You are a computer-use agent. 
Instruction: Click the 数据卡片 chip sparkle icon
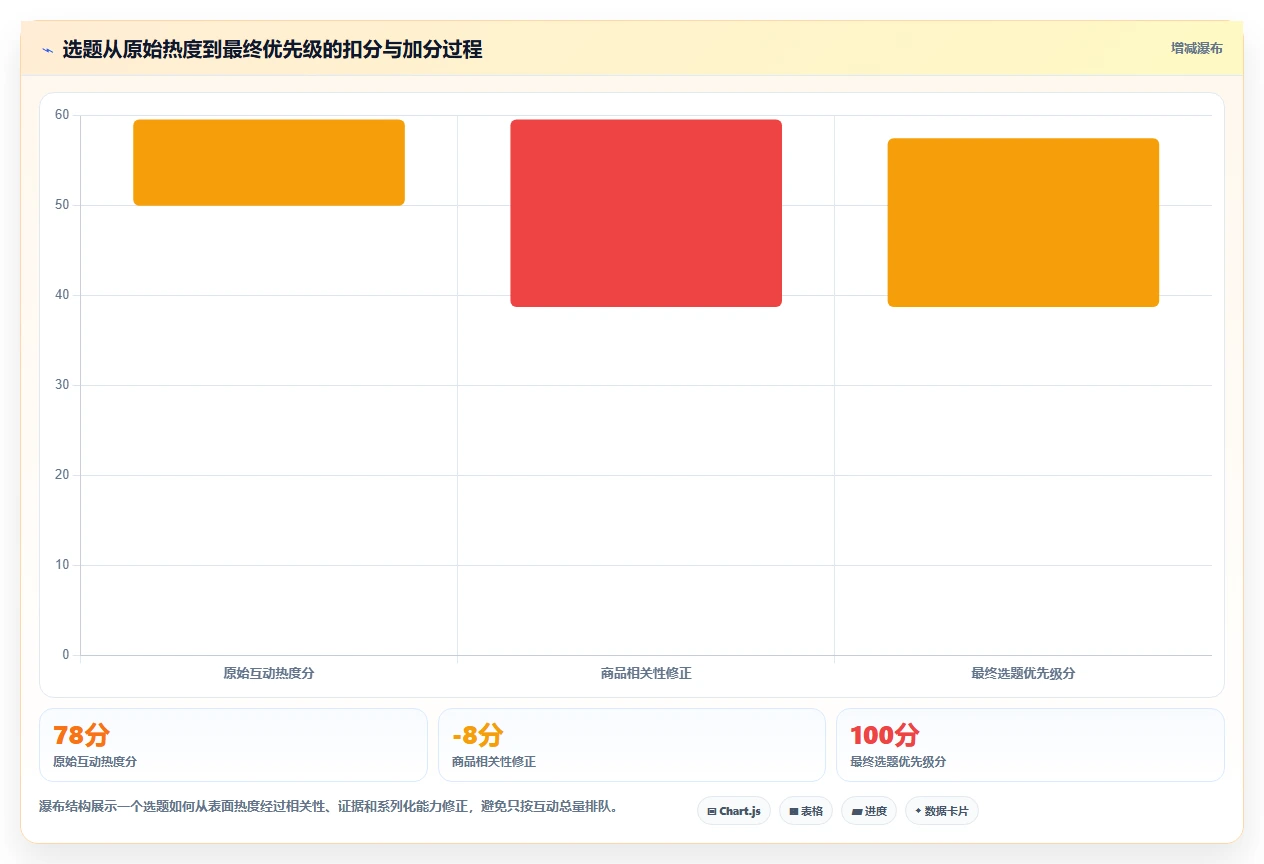918,811
